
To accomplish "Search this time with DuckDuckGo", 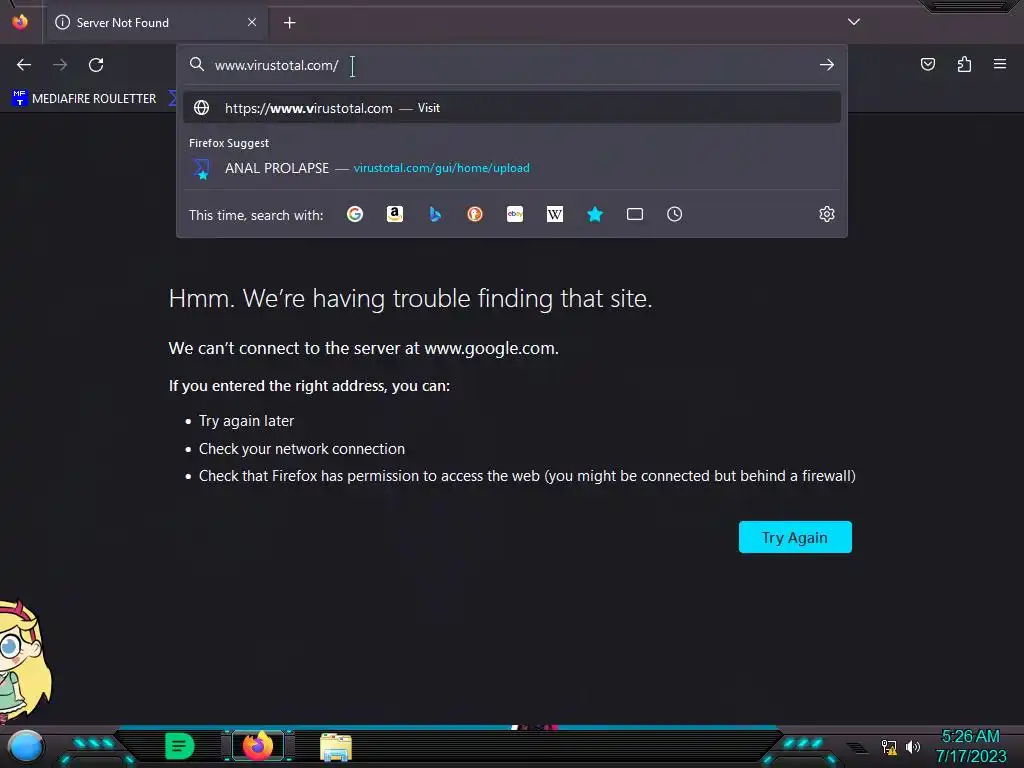I will click(x=475, y=214).
